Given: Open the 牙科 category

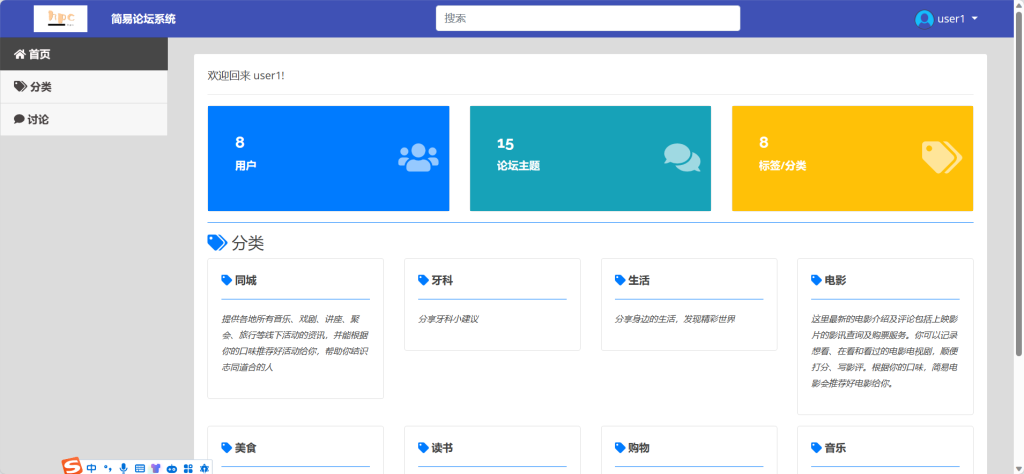Looking at the screenshot, I should click(x=442, y=281).
